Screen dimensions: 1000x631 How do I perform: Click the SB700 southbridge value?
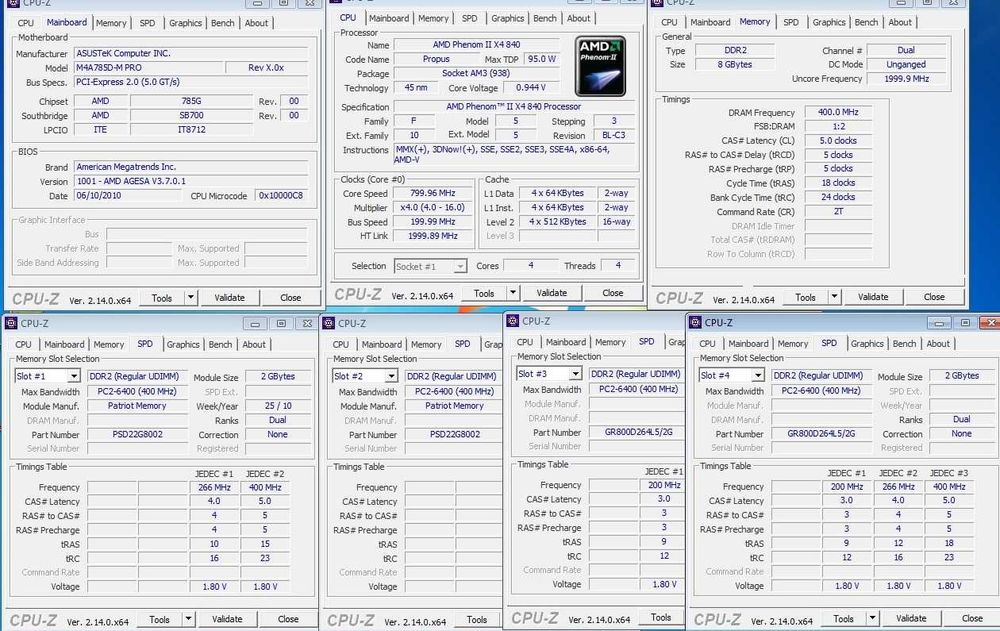191,115
